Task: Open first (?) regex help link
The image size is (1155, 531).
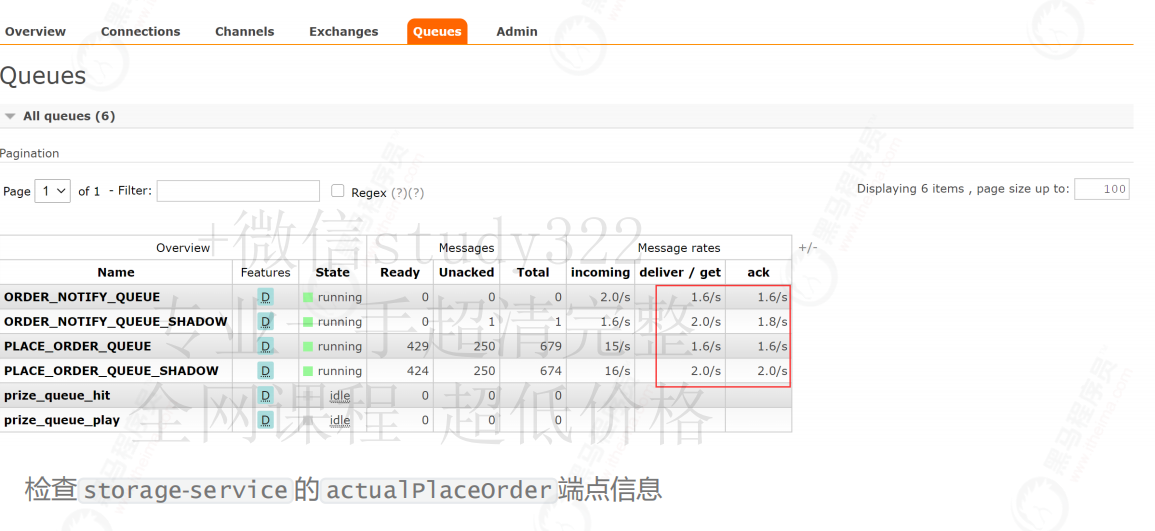Action: (399, 193)
